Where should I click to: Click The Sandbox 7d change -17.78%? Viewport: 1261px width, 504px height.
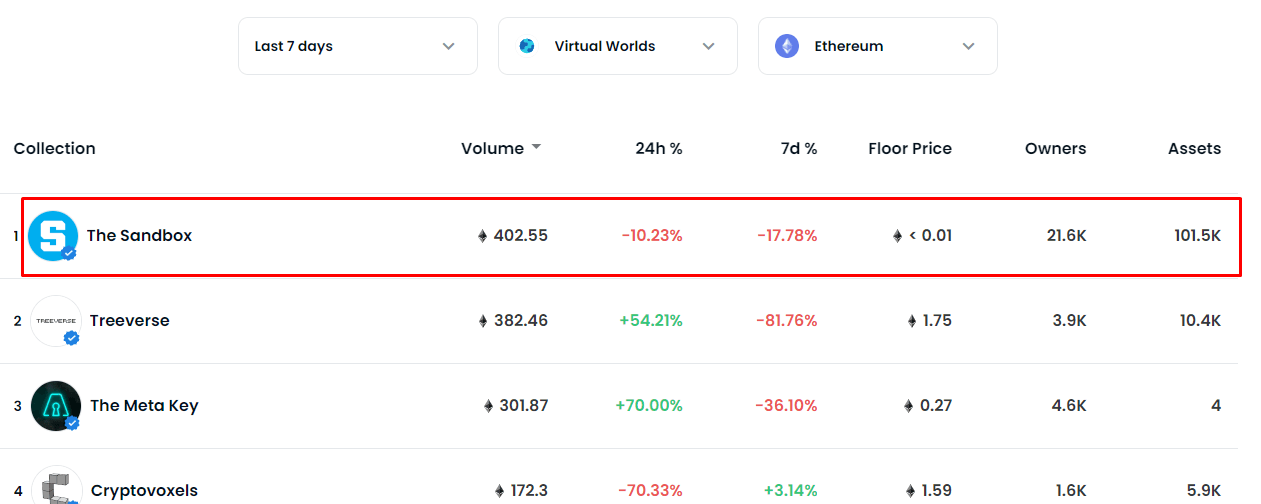click(x=788, y=236)
